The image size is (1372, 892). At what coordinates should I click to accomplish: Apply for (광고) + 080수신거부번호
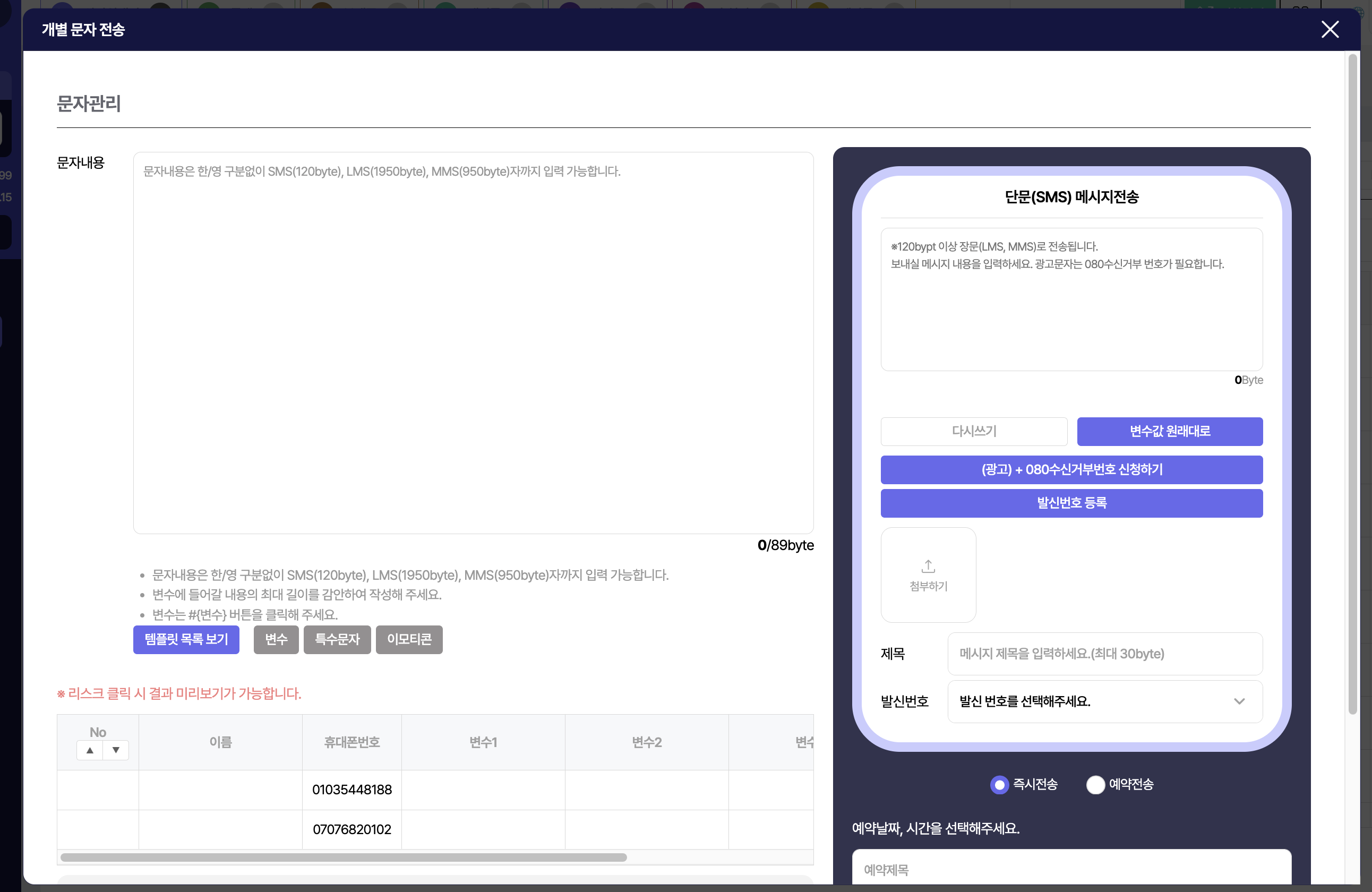[x=1071, y=469]
